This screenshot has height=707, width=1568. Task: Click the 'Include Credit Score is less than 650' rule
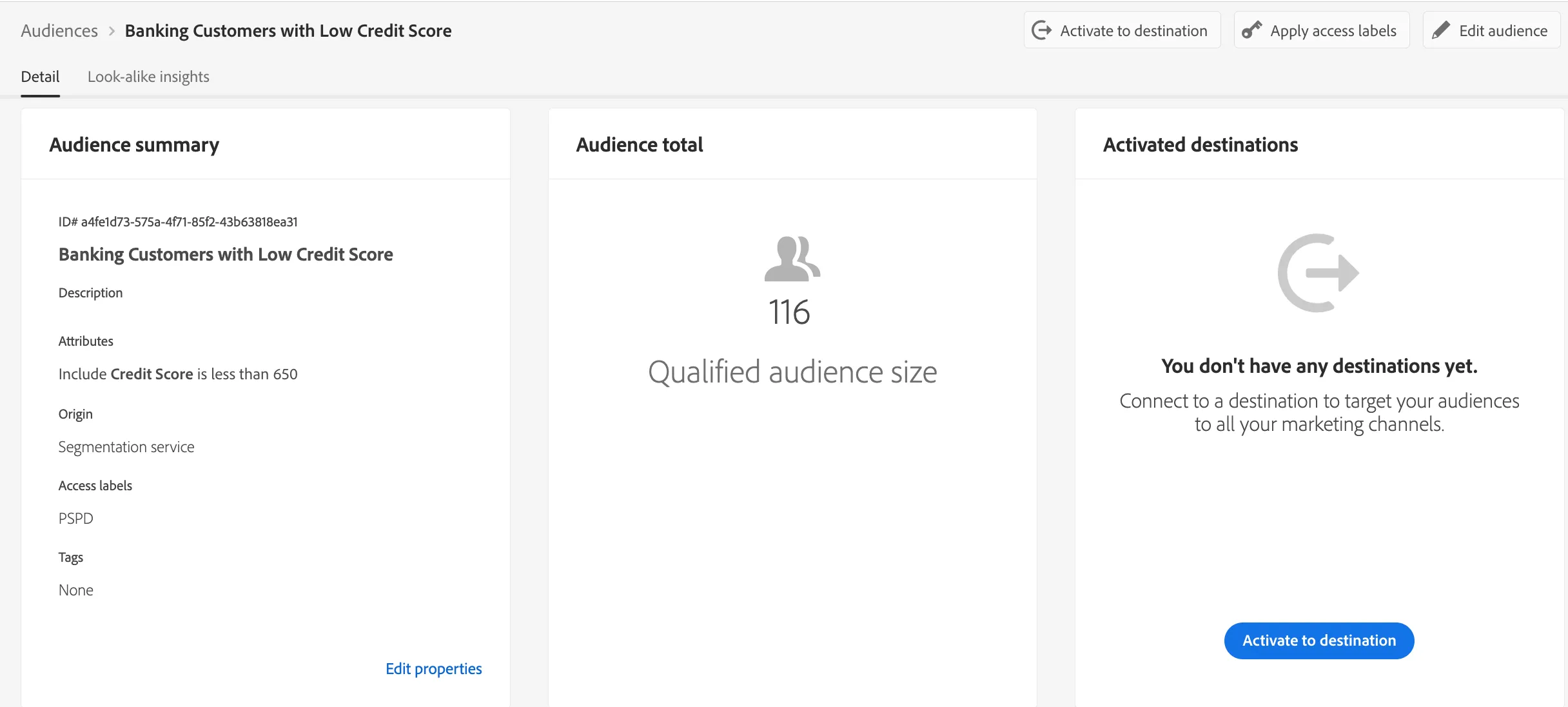[x=178, y=374]
